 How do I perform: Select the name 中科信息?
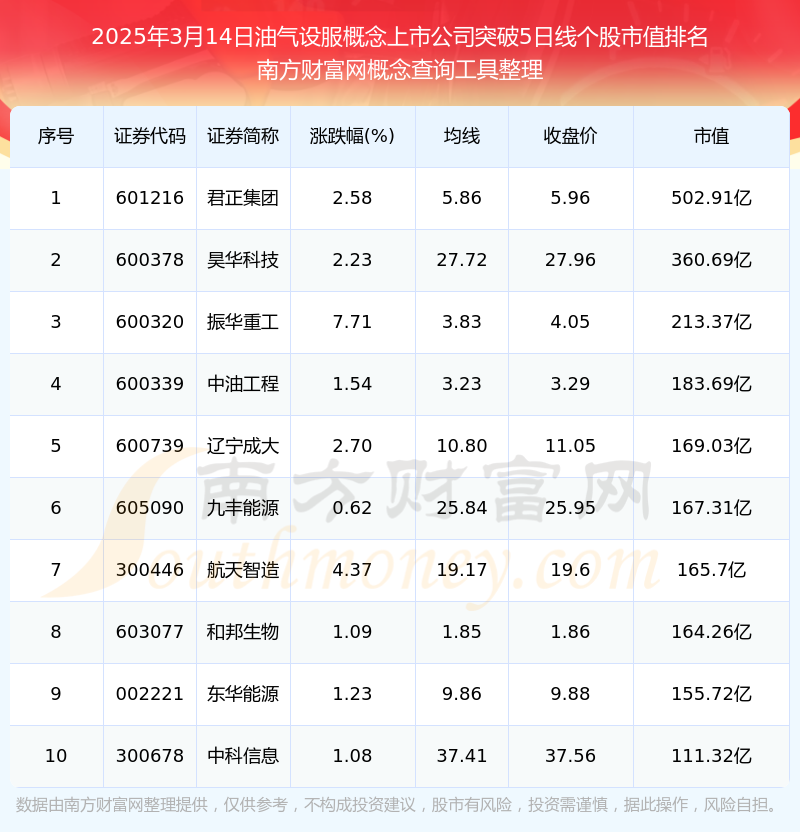(243, 756)
